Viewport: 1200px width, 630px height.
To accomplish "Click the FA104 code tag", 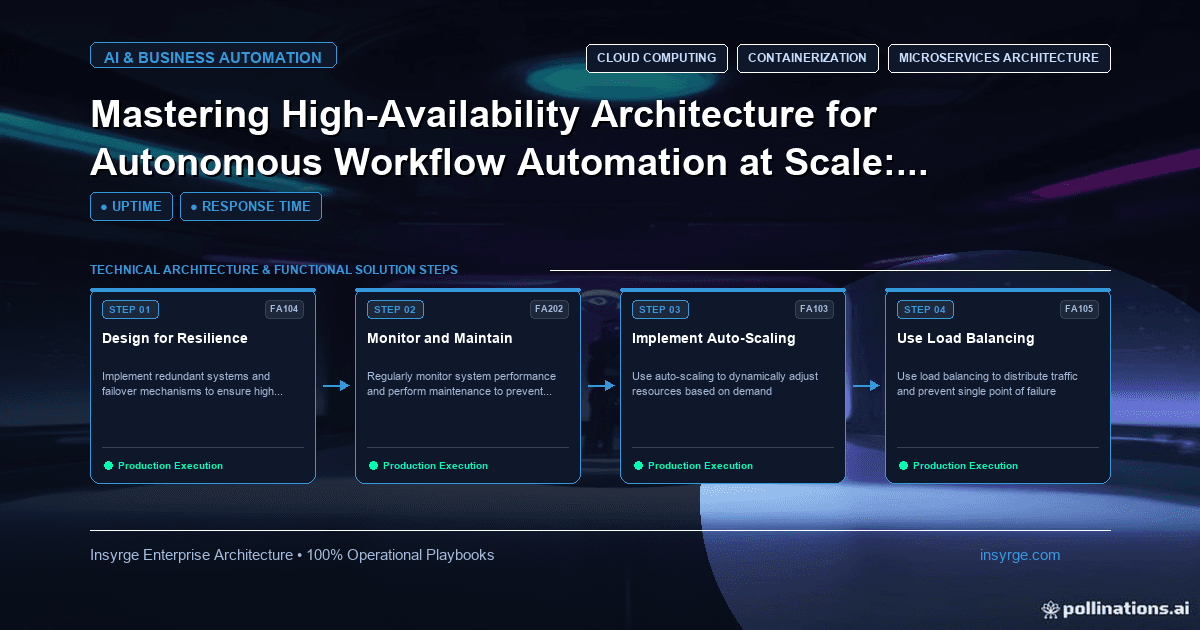I will pos(284,309).
